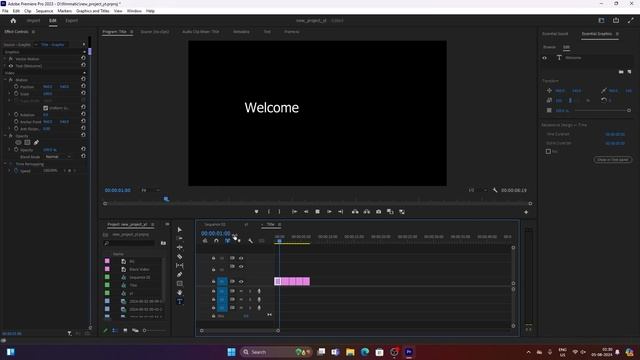Open the Button Editor plus icon

(x=526, y=212)
